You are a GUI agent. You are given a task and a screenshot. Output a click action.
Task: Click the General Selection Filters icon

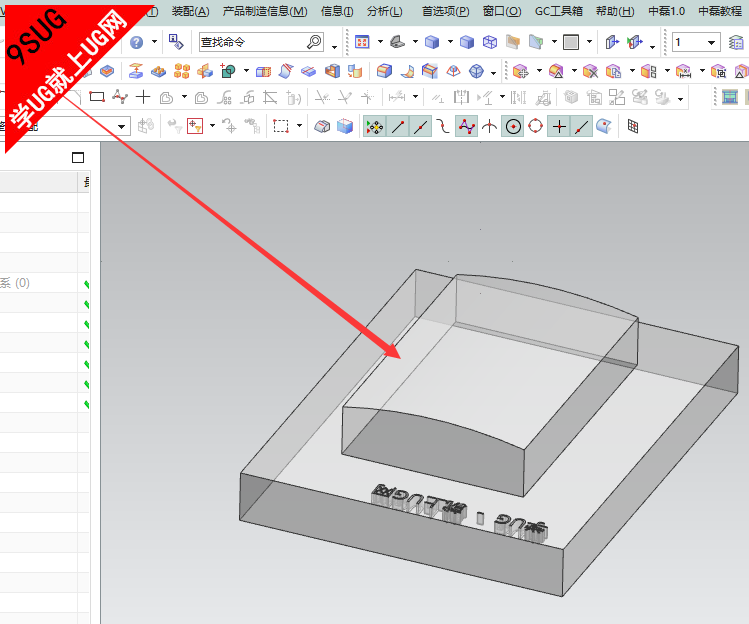click(195, 126)
